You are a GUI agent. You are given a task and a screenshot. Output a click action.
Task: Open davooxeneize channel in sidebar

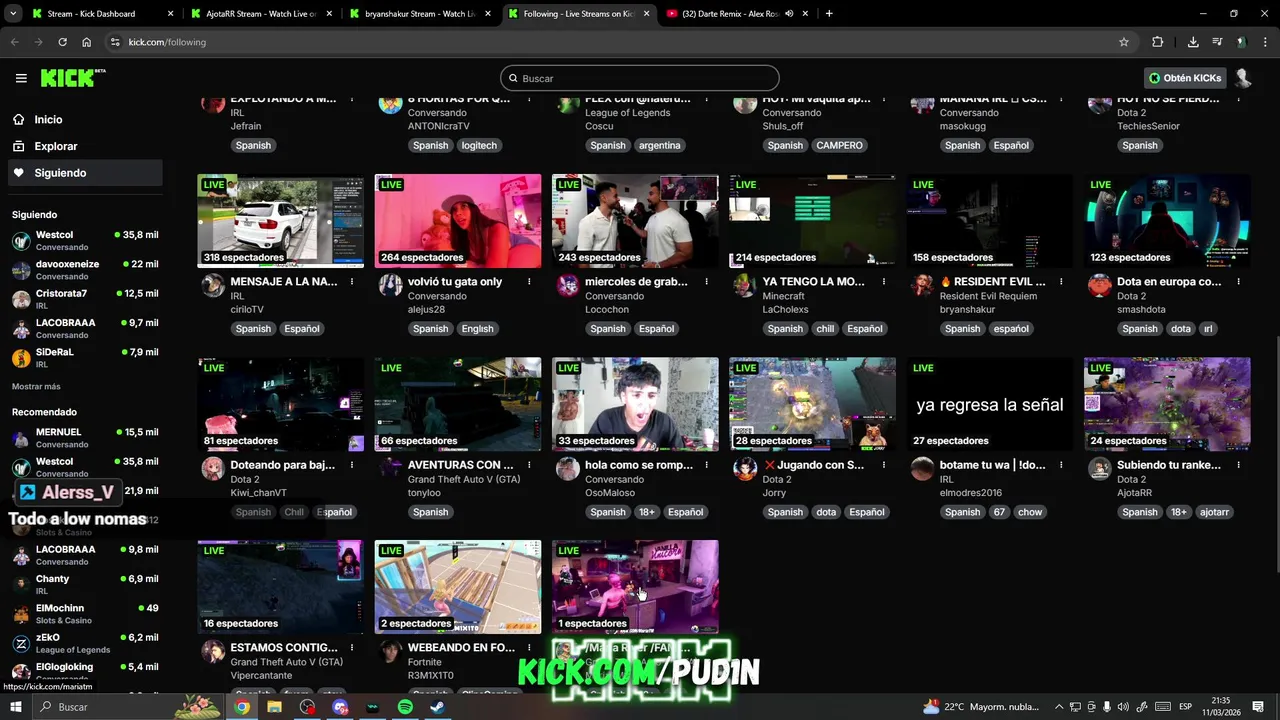click(84, 270)
